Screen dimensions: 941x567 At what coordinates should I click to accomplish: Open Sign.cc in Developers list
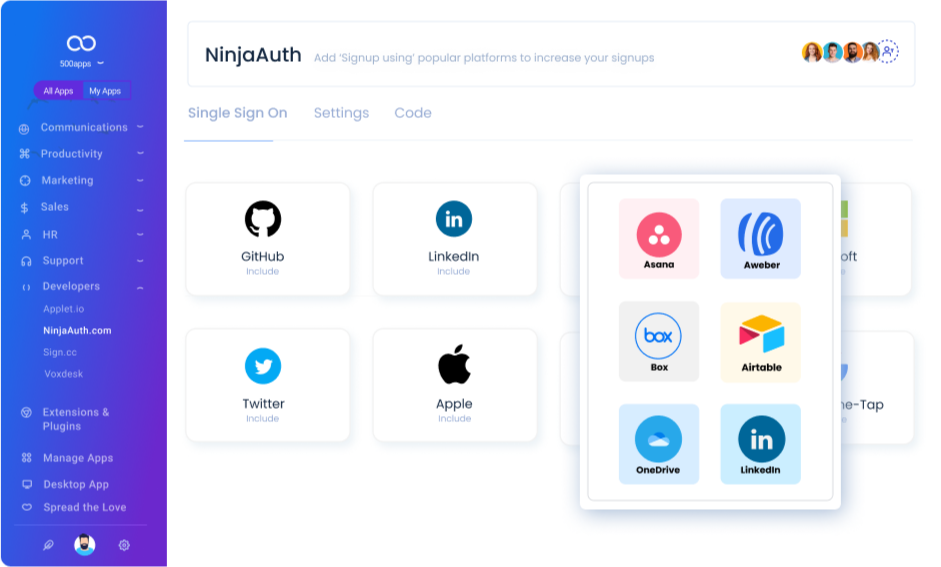pyautogui.click(x=60, y=352)
